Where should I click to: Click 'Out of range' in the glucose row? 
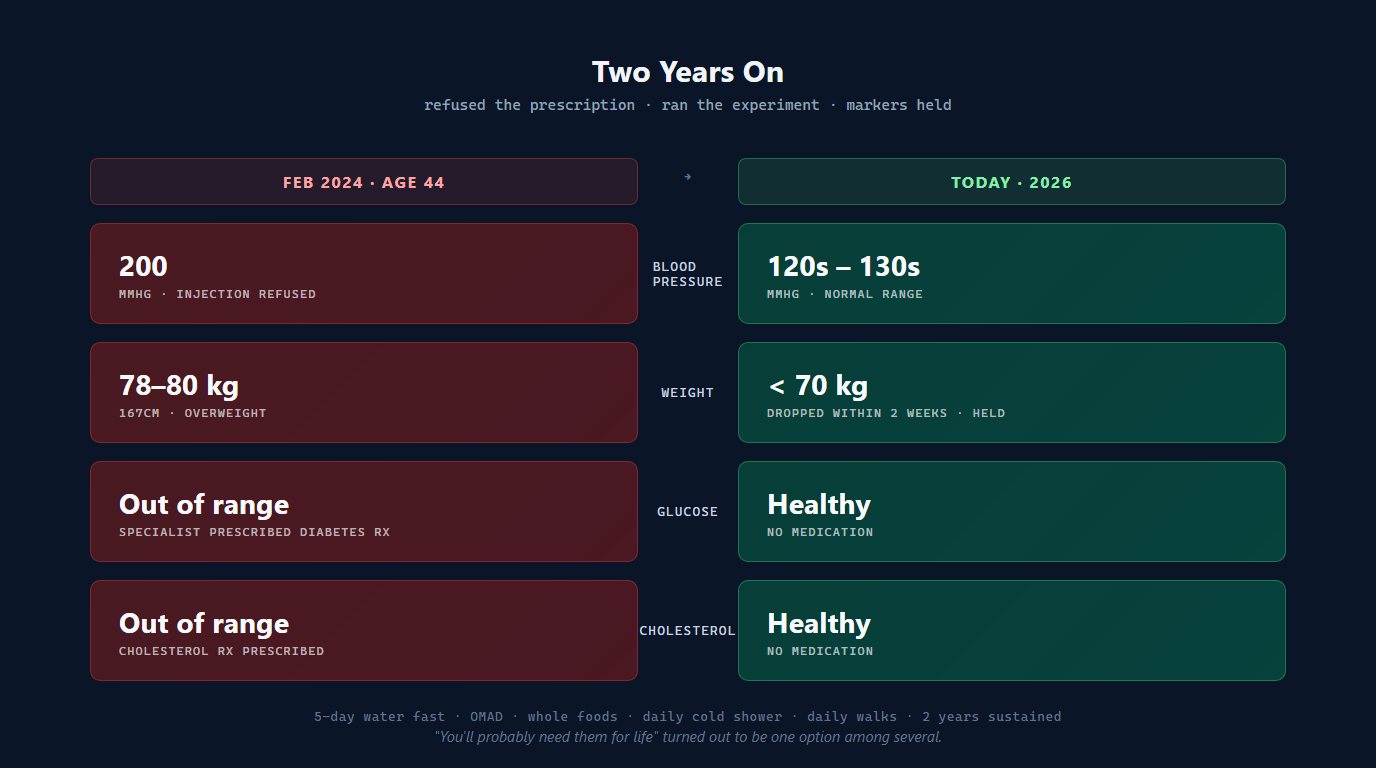[204, 504]
